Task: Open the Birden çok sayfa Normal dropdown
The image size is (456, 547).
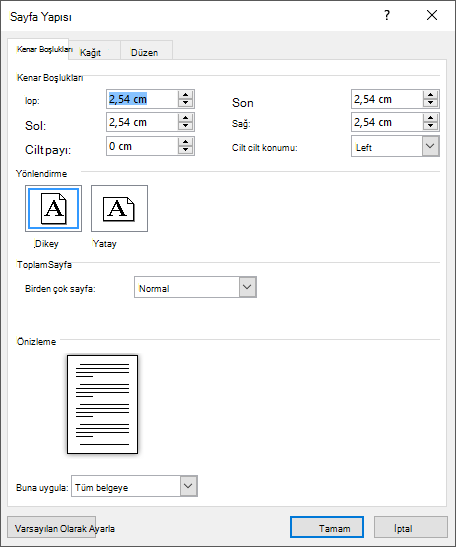Action: click(247, 287)
